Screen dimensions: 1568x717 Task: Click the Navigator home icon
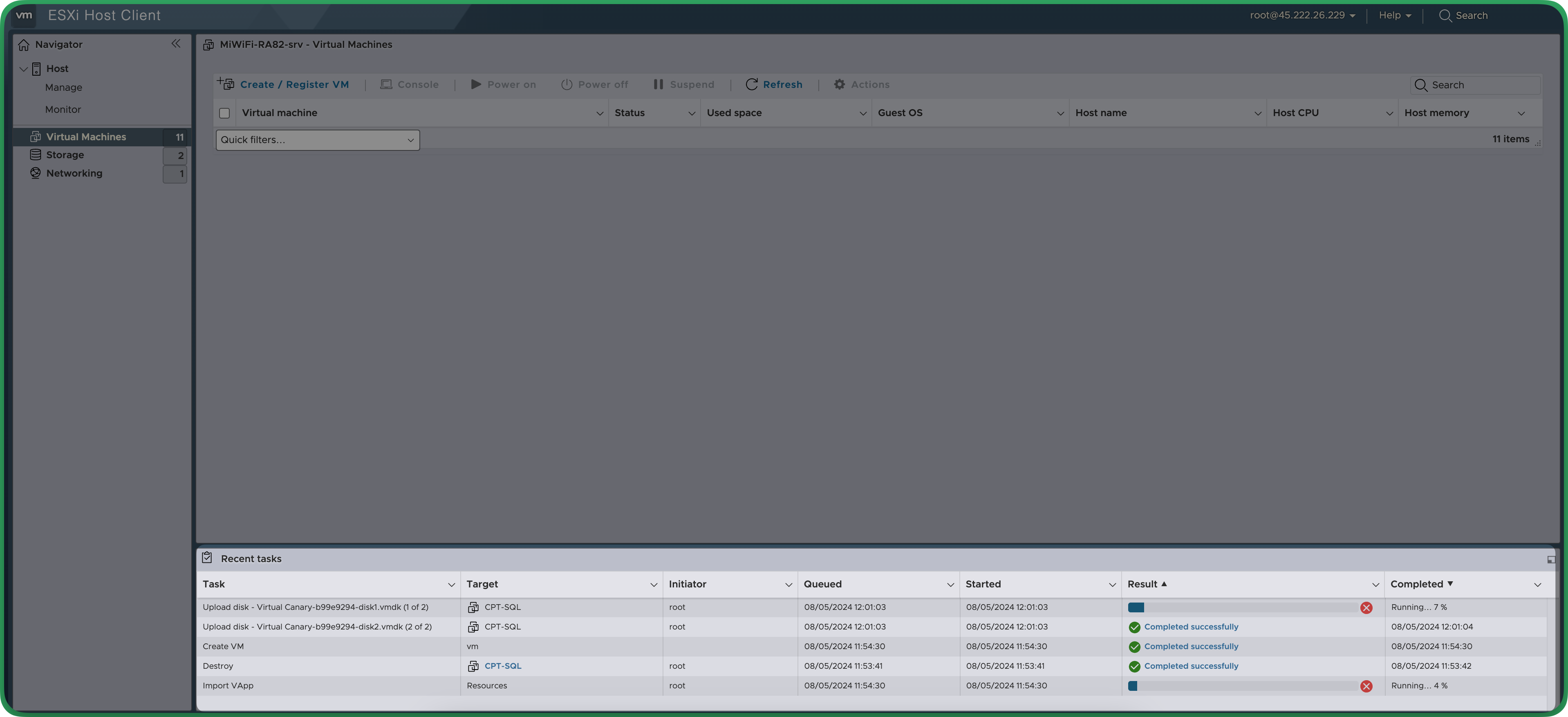click(x=24, y=45)
